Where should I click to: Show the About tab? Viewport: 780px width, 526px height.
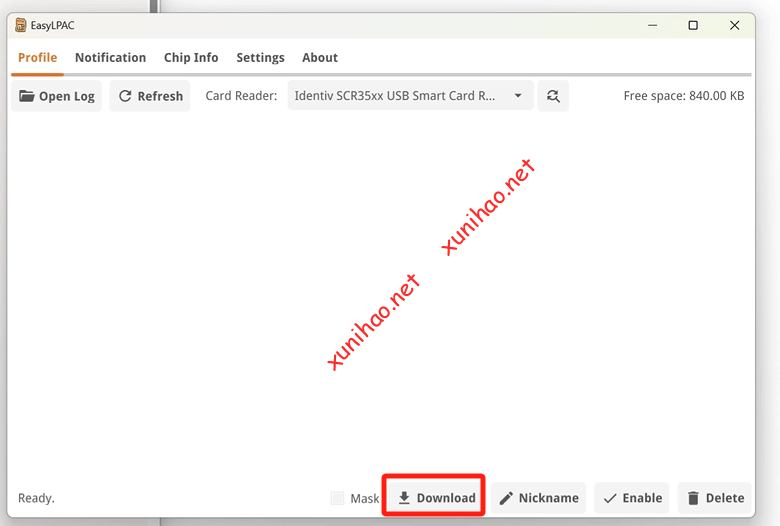click(320, 58)
